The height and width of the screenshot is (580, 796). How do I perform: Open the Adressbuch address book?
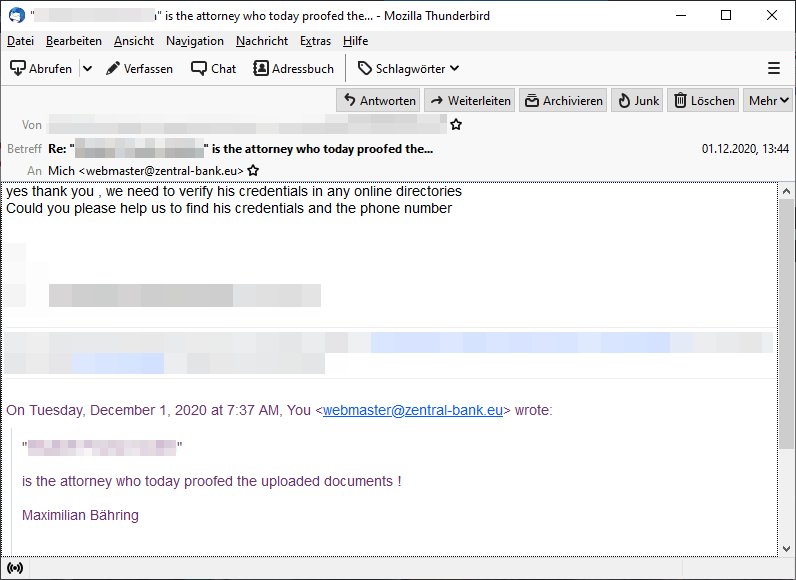[293, 68]
